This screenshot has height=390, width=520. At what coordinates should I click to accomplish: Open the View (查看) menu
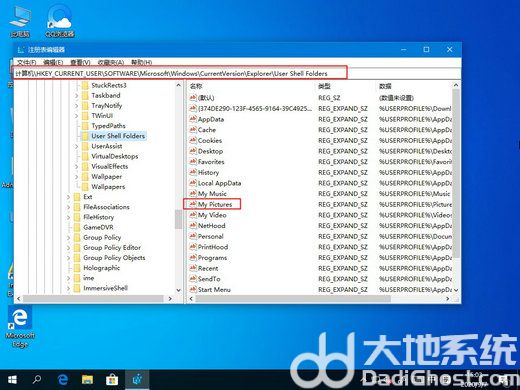pos(80,62)
